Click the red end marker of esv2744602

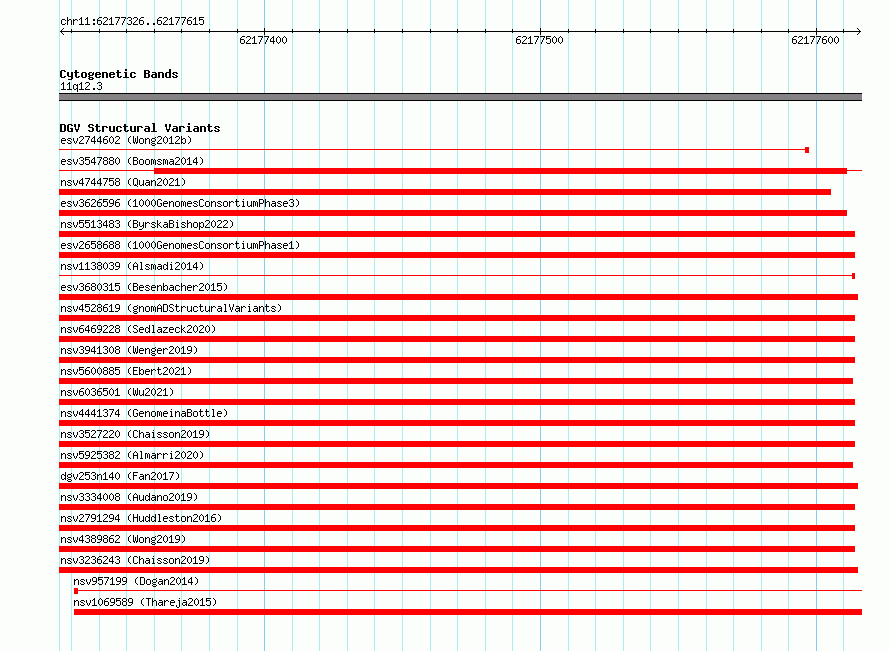[x=807, y=150]
